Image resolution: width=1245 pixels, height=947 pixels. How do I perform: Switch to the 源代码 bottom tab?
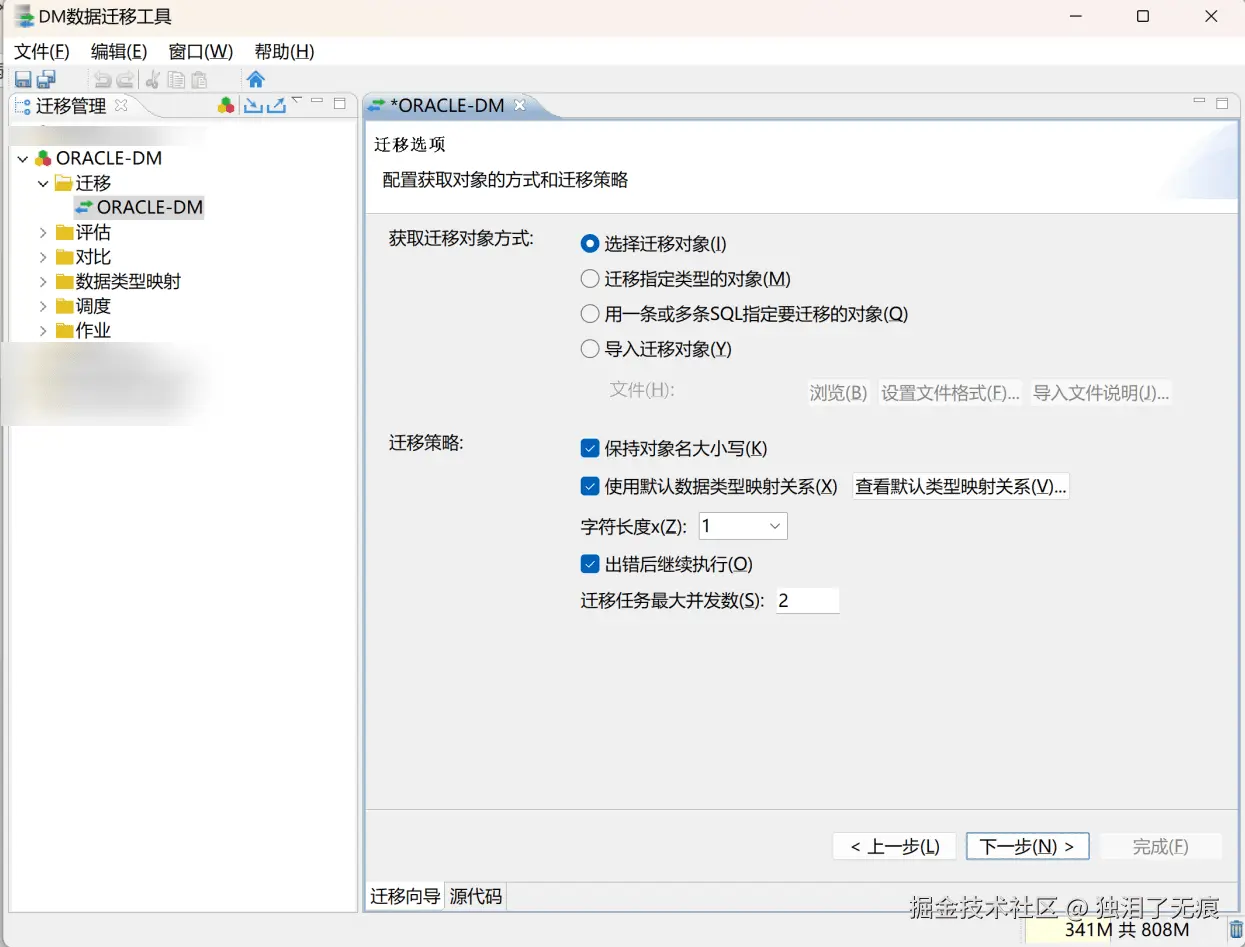coord(476,896)
